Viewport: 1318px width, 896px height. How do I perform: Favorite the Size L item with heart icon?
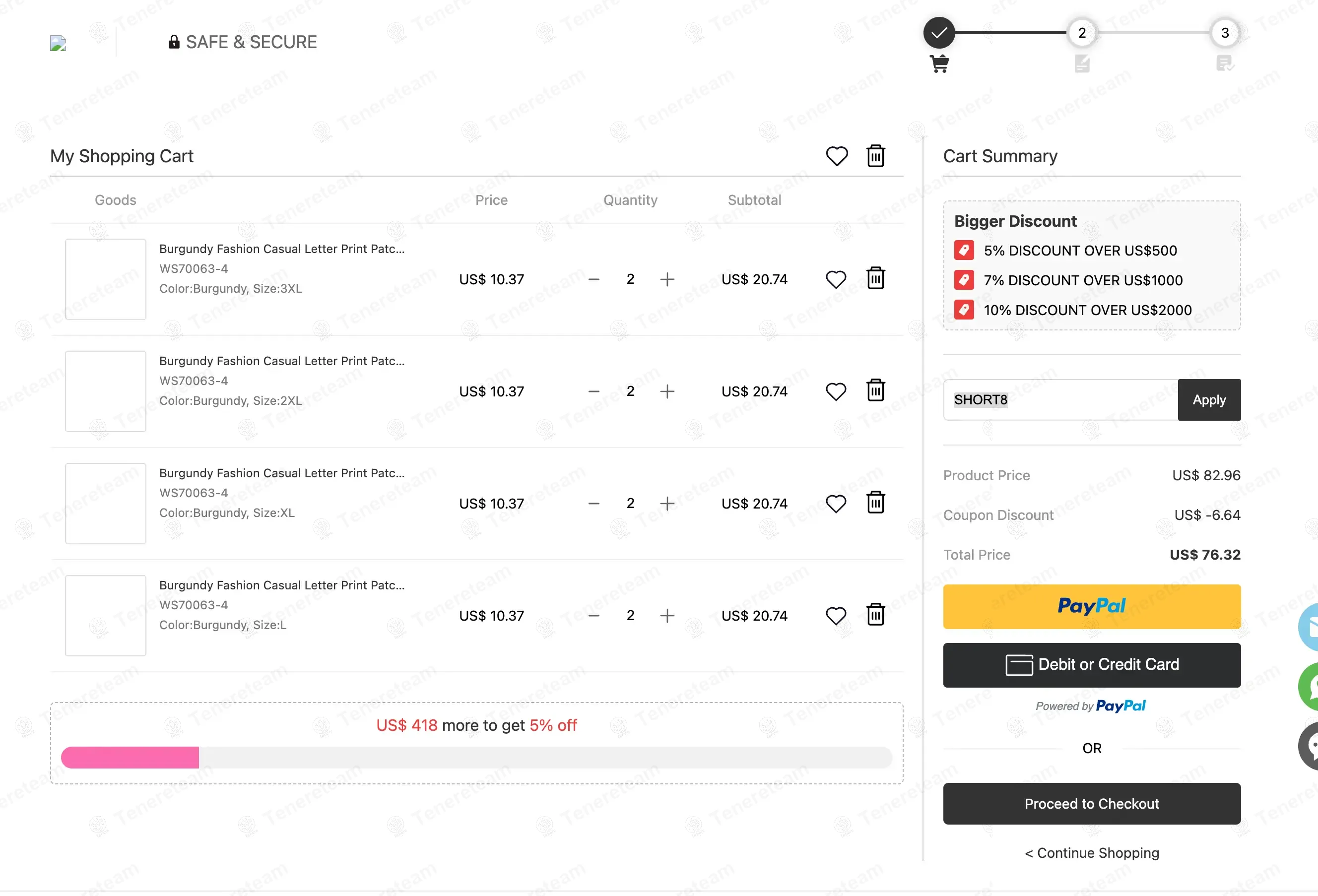(836, 615)
